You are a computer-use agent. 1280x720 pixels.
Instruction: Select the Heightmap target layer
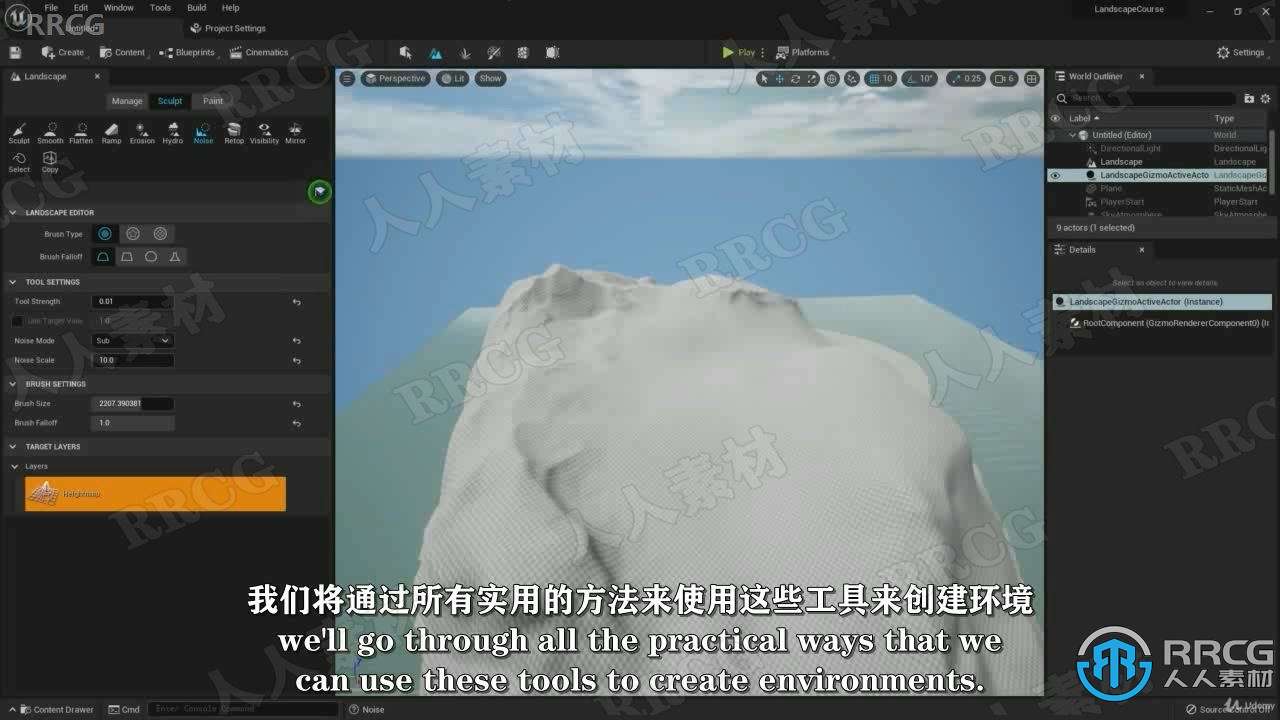tap(155, 494)
